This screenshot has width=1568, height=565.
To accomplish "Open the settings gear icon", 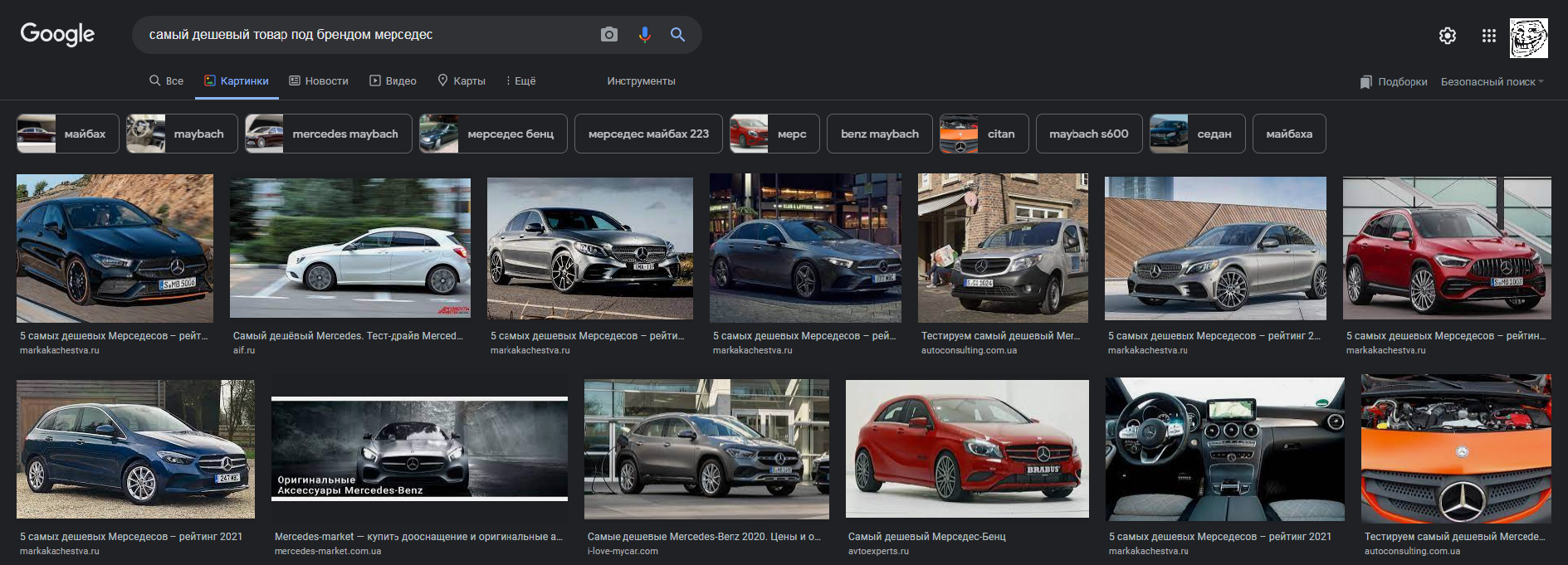I will coord(1447,36).
